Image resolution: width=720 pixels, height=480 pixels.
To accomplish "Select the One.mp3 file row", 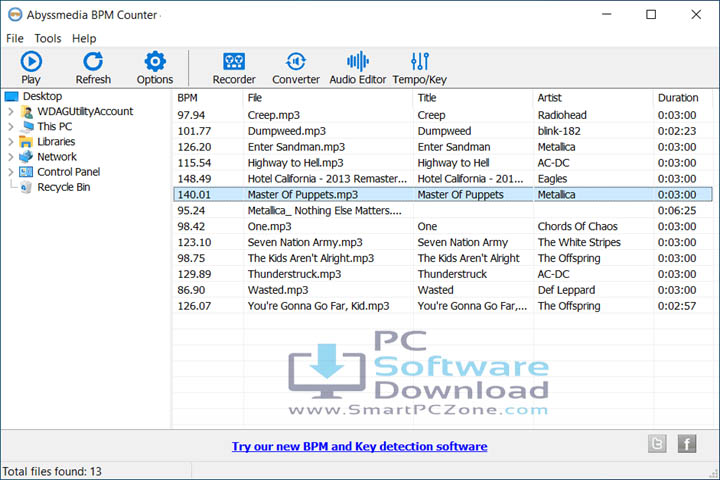I will [x=443, y=226].
